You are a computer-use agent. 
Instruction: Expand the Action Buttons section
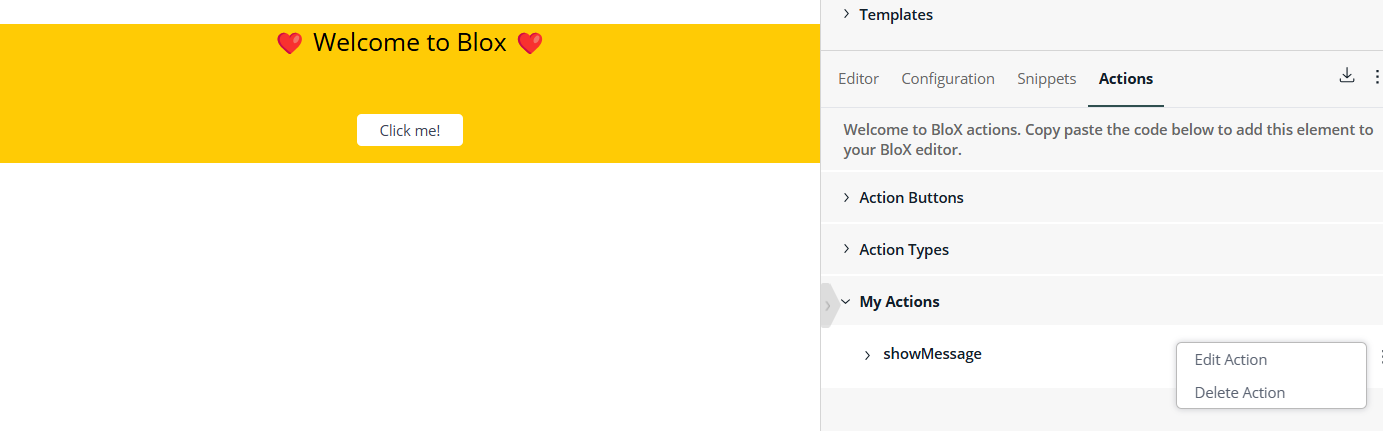(x=1102, y=198)
